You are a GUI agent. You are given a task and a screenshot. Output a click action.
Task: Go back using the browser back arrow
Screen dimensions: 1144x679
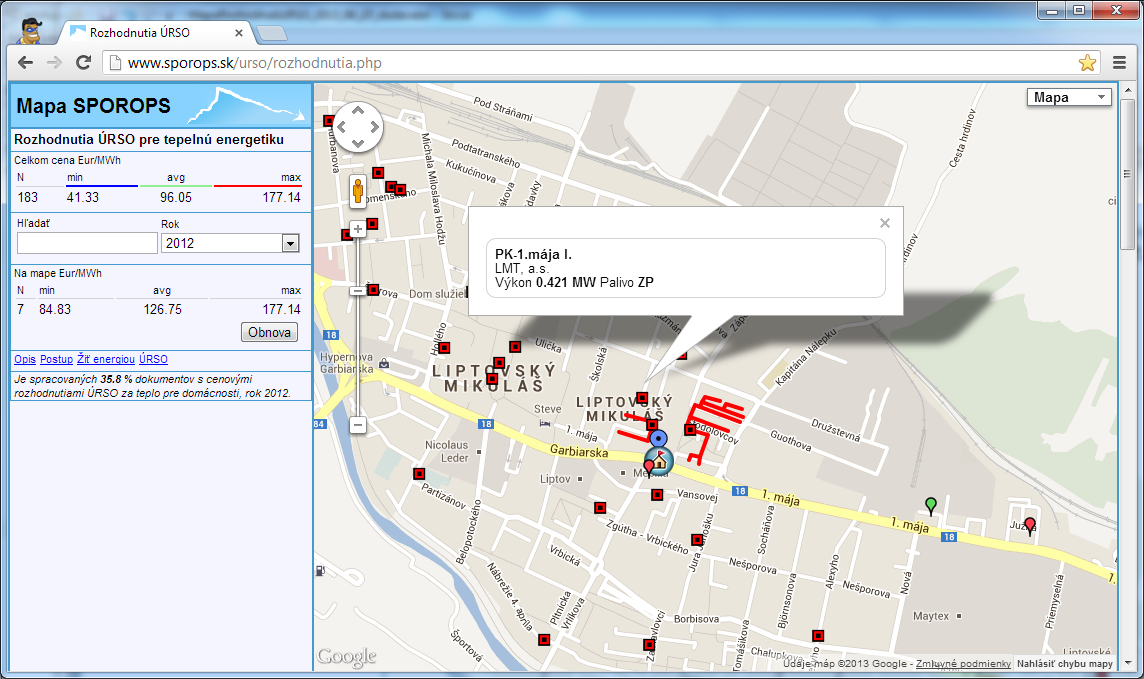26,63
